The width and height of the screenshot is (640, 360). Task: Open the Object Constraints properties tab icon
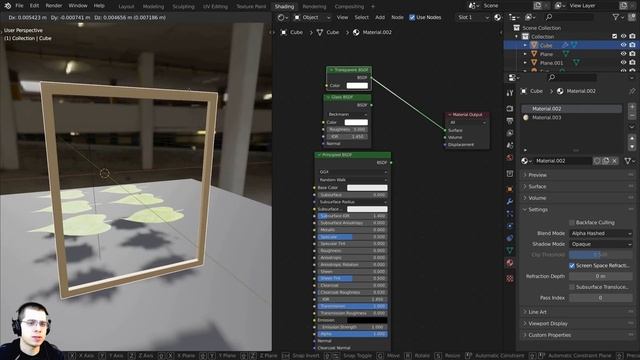click(x=510, y=238)
